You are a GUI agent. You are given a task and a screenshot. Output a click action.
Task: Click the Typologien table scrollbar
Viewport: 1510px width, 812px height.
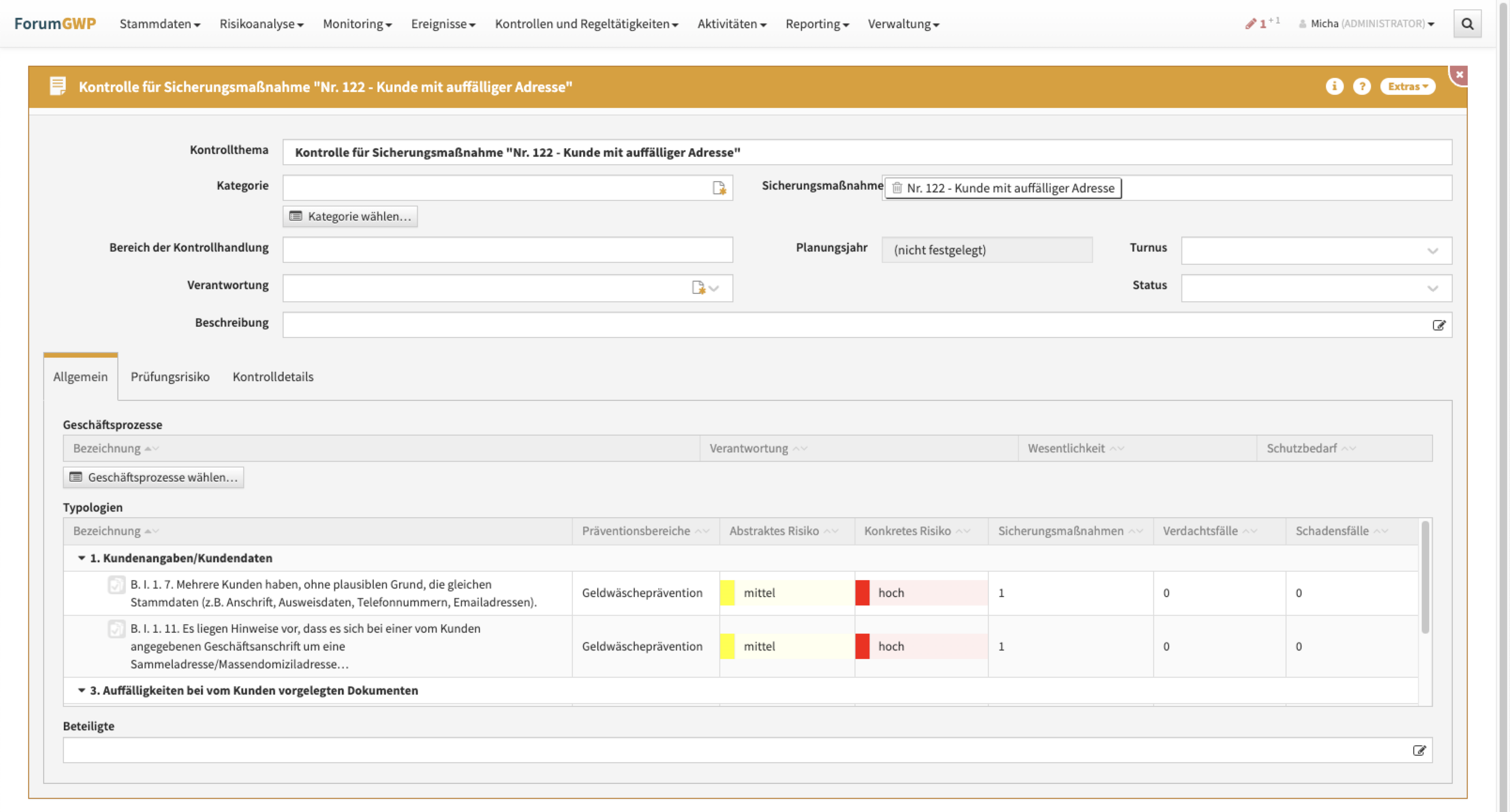pyautogui.click(x=1425, y=577)
